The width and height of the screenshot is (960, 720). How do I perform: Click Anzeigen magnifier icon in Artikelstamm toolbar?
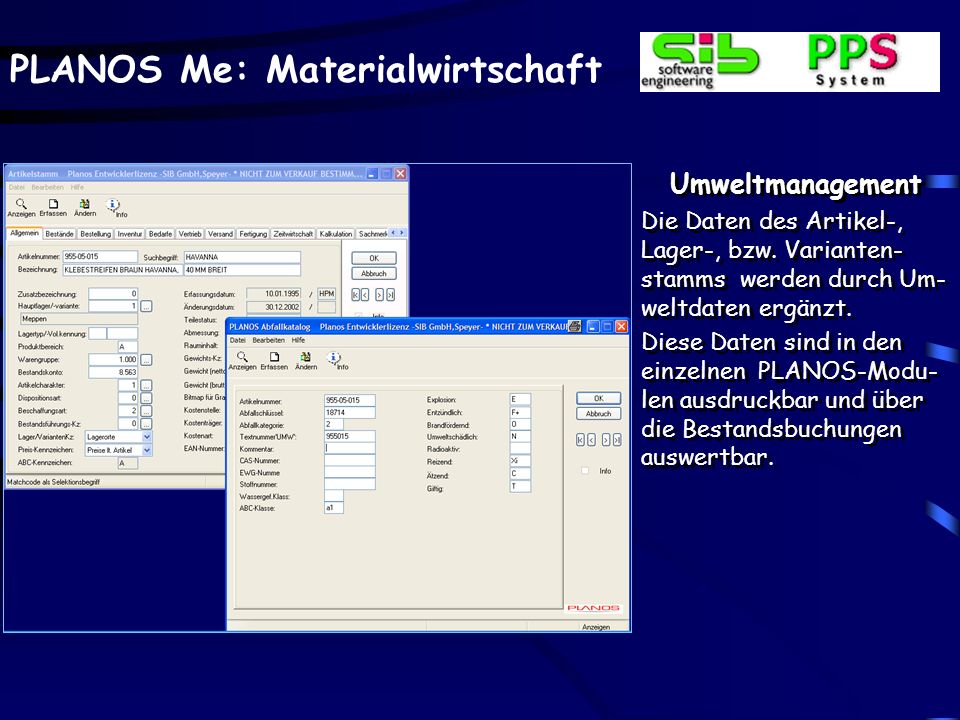pyautogui.click(x=21, y=204)
